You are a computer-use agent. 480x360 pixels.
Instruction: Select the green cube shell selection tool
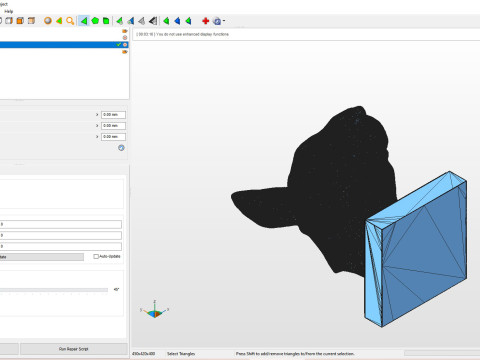click(x=106, y=21)
